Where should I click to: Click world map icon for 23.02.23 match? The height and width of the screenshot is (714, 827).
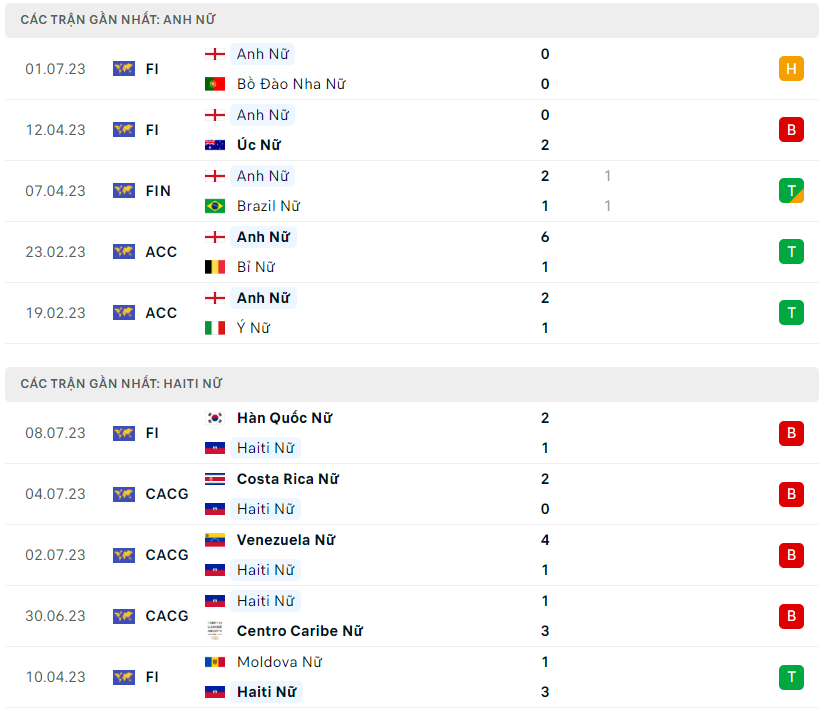coord(124,252)
